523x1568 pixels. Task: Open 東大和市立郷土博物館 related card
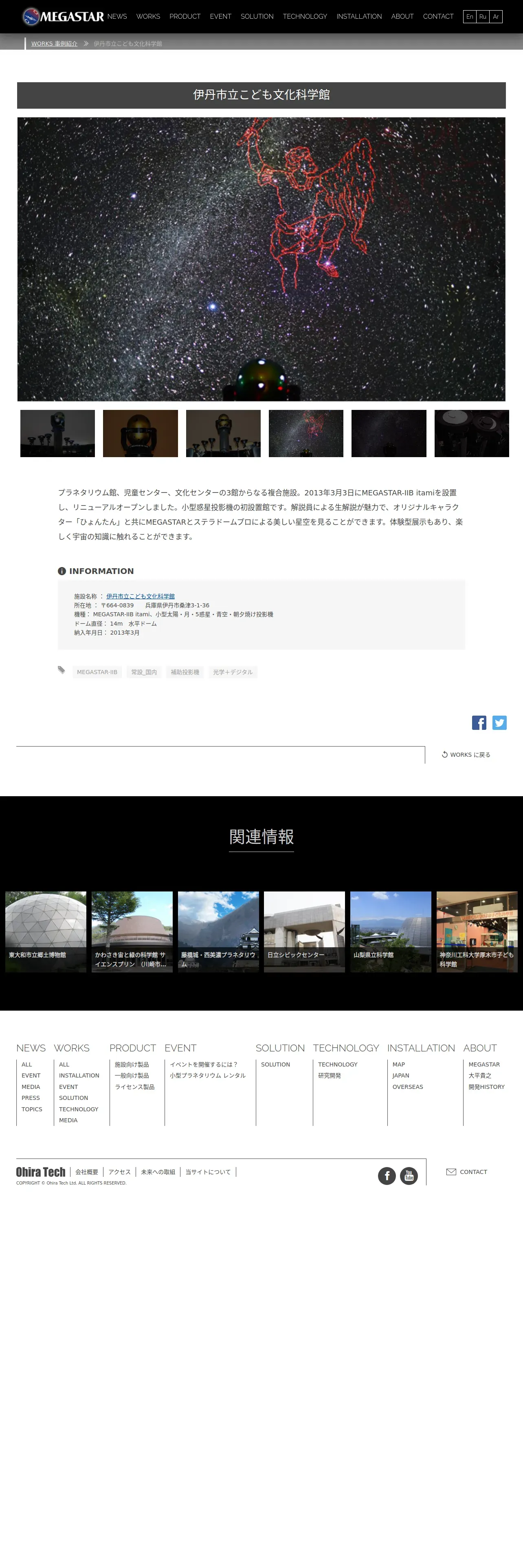(x=46, y=932)
